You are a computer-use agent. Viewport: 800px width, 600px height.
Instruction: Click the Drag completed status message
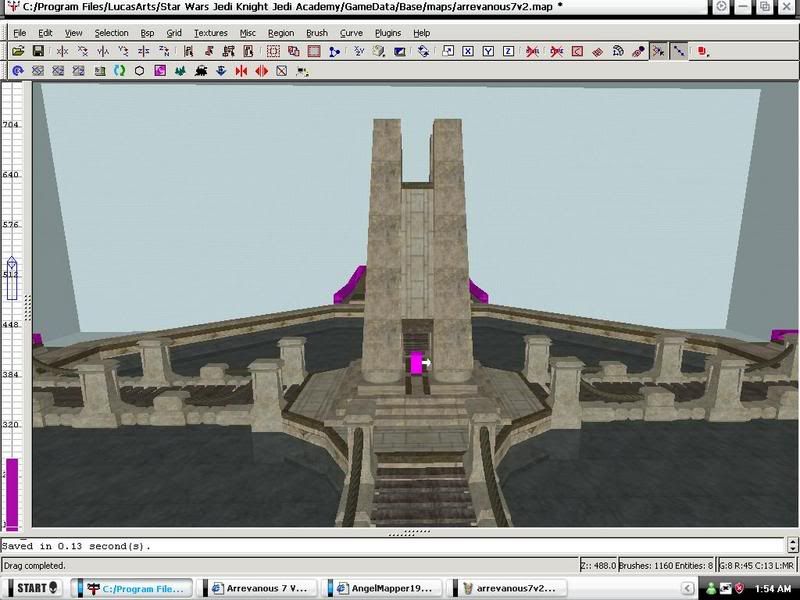coord(35,565)
